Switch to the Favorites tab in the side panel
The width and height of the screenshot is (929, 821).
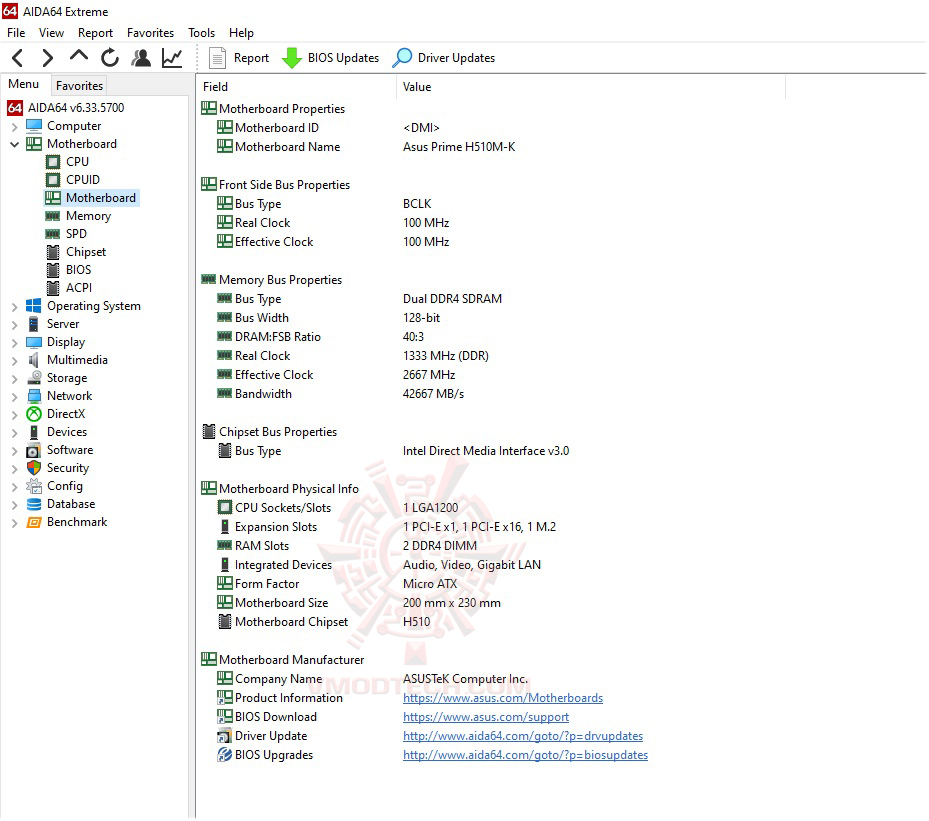coord(79,86)
